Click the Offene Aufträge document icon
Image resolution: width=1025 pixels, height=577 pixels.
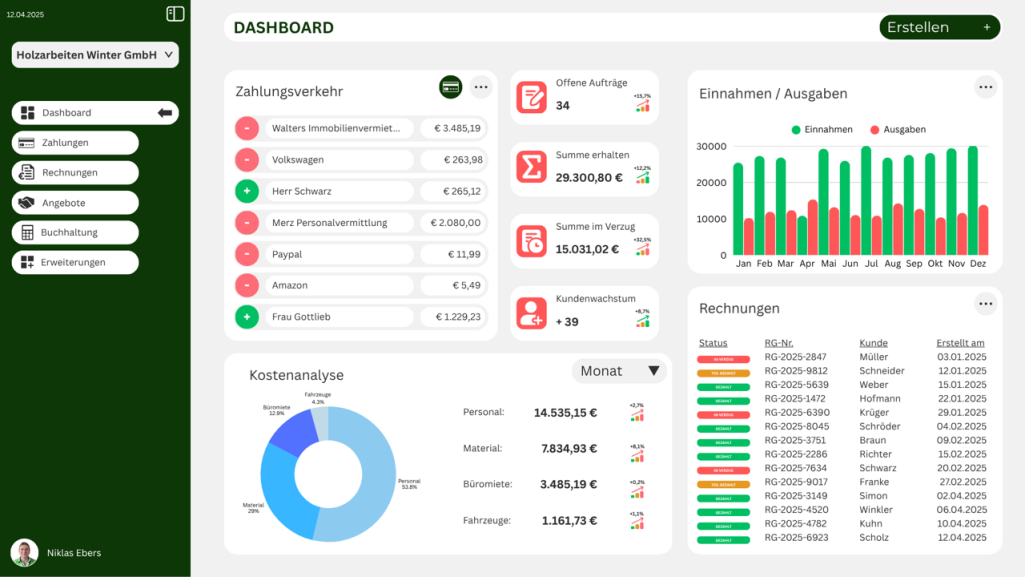(531, 97)
